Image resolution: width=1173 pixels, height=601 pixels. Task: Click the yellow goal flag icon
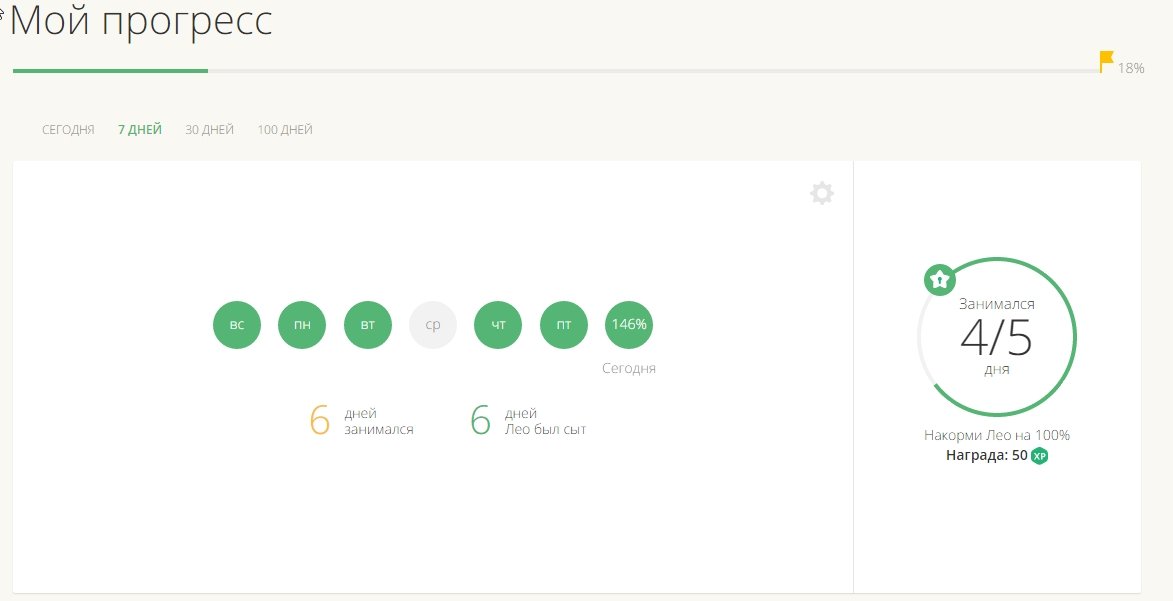1106,62
